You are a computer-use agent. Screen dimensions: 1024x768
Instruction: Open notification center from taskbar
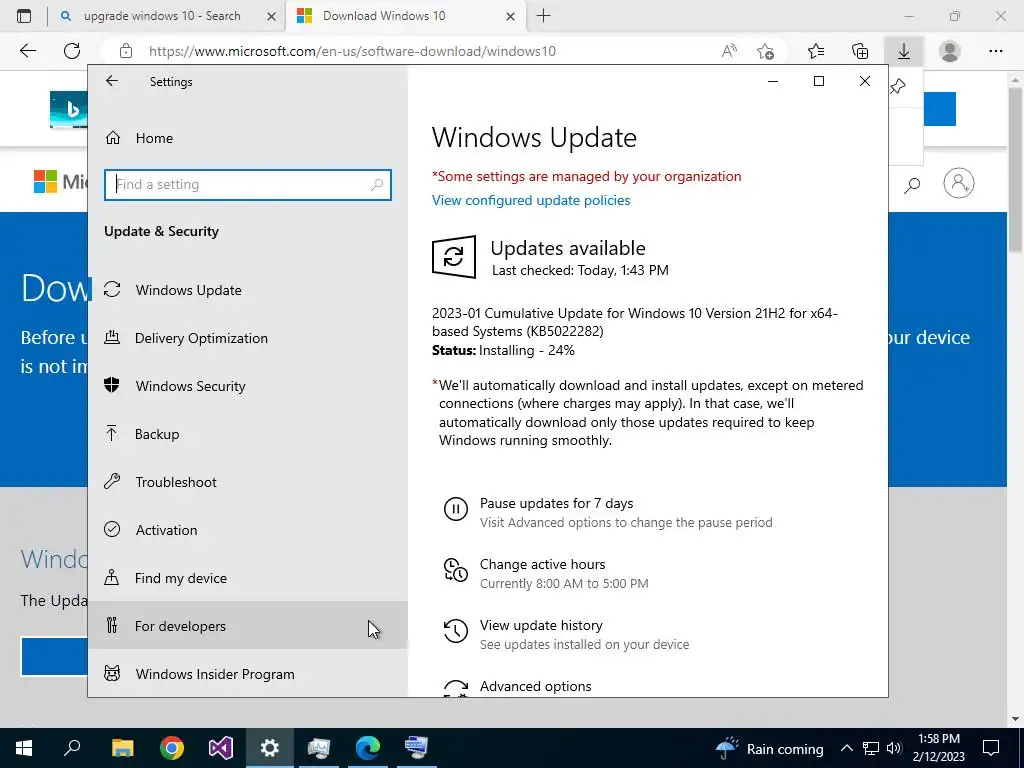(x=991, y=748)
